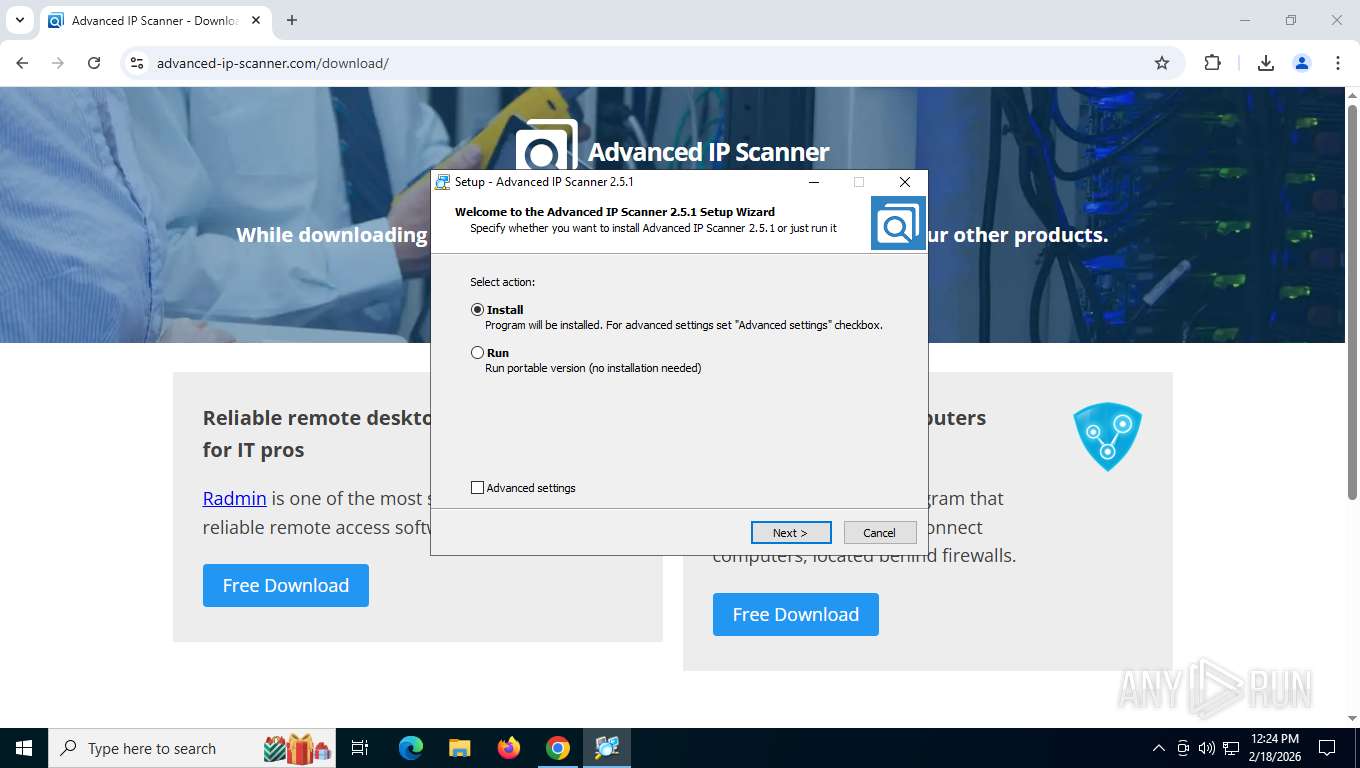Click the taskbar search box
Viewport: 1360px width, 768px height.
coord(193,748)
